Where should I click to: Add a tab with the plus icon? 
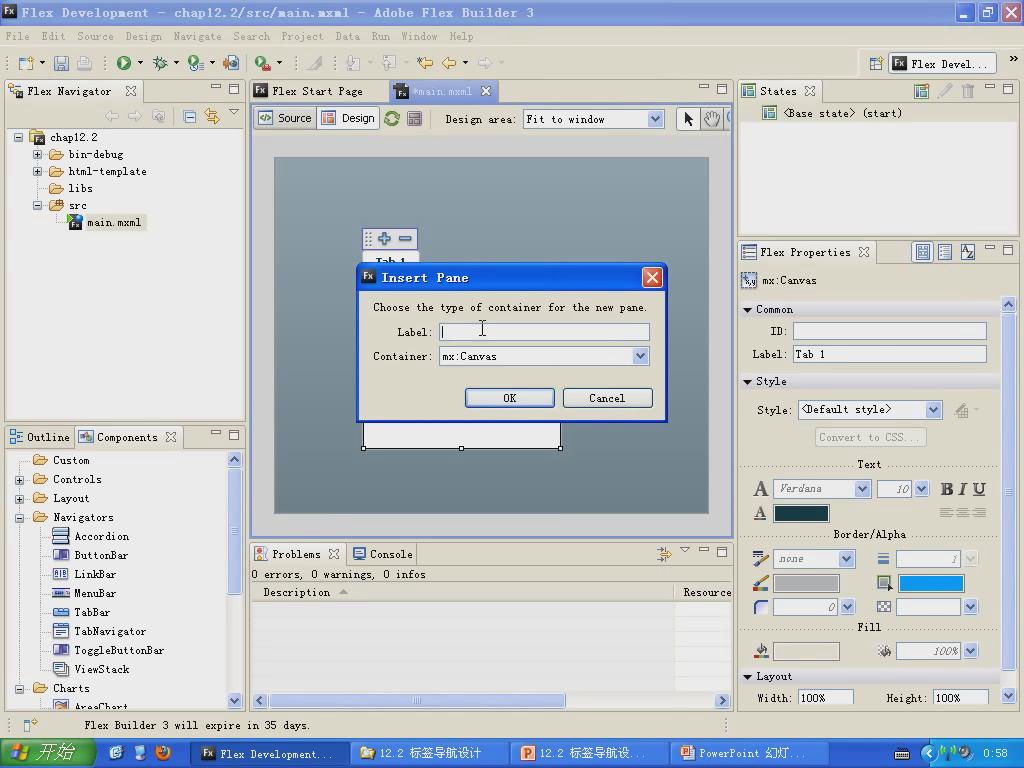pos(384,238)
